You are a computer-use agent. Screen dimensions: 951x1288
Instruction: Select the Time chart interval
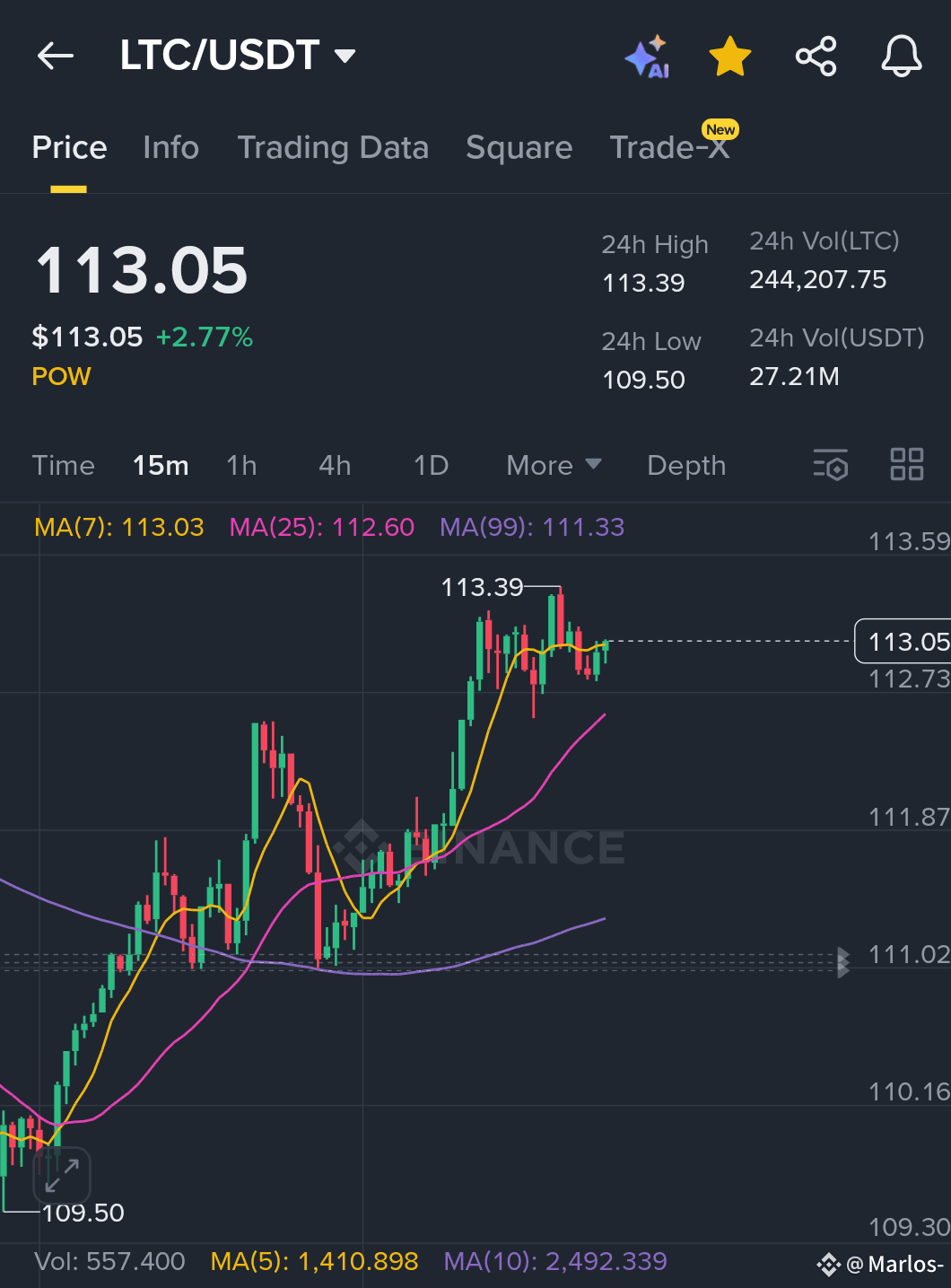[64, 465]
